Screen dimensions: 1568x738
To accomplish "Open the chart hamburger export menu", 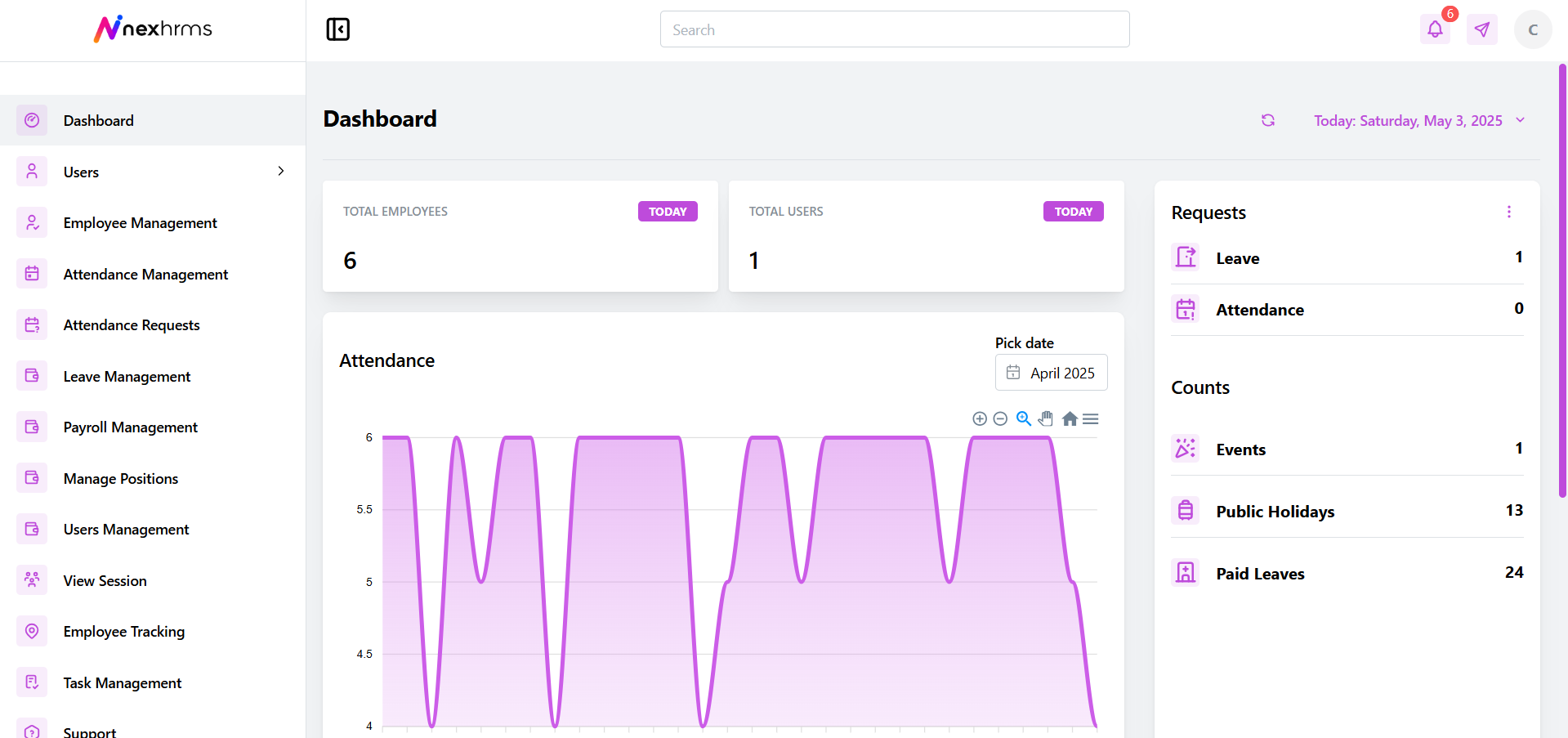I will tap(1091, 418).
